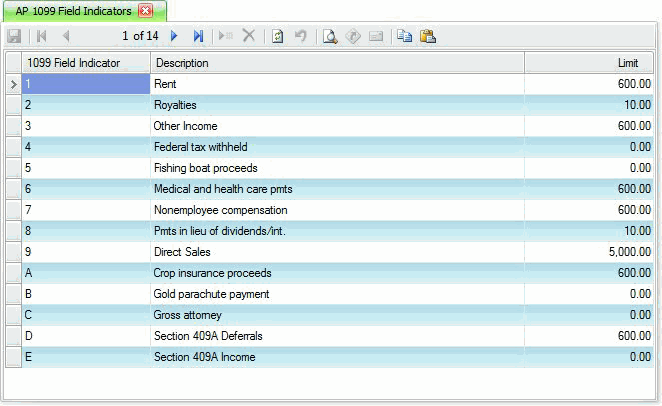Select the AP 1099 Field Indicators tab
Image resolution: width=662 pixels, height=406 pixels.
tap(74, 10)
